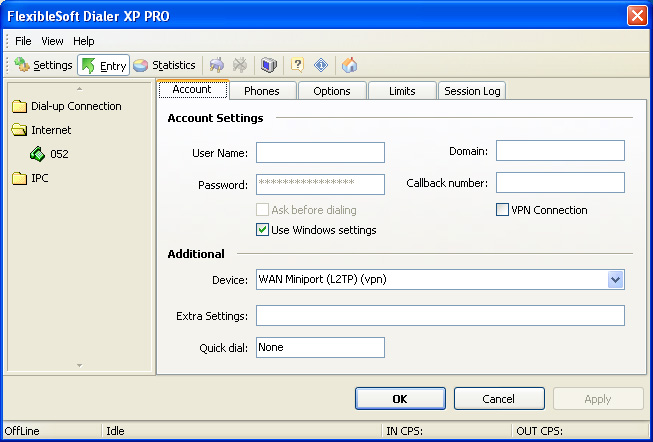Select the Entry toolbar button
Image resolution: width=653 pixels, height=442 pixels.
pos(104,65)
